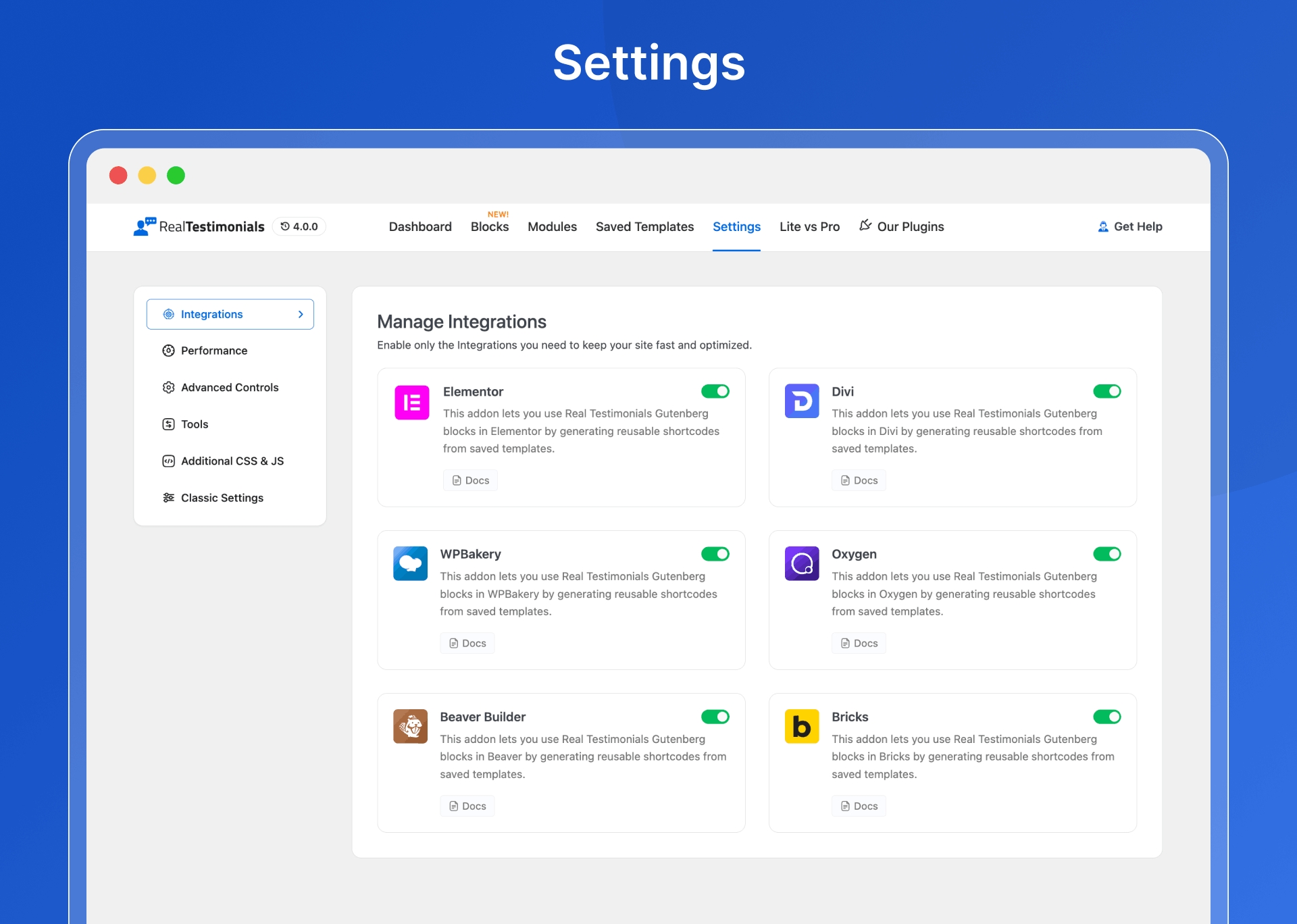Open the Lite vs Pro tab
Viewport: 1297px width, 924px height.
click(x=809, y=227)
